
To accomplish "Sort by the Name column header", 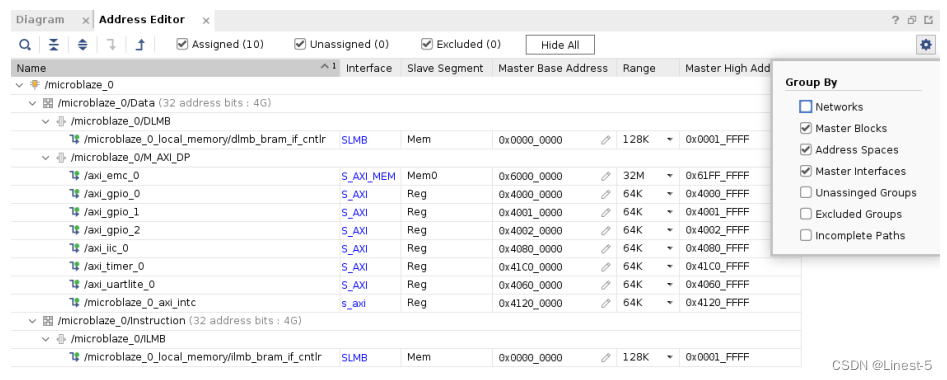I will 175,68.
